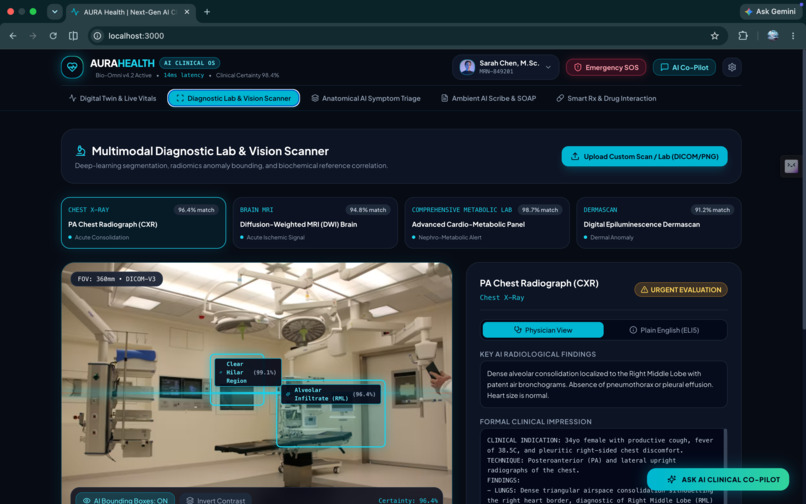Select the PA Chest Radiograph (CXR) card
806x504 pixels.
click(x=143, y=223)
